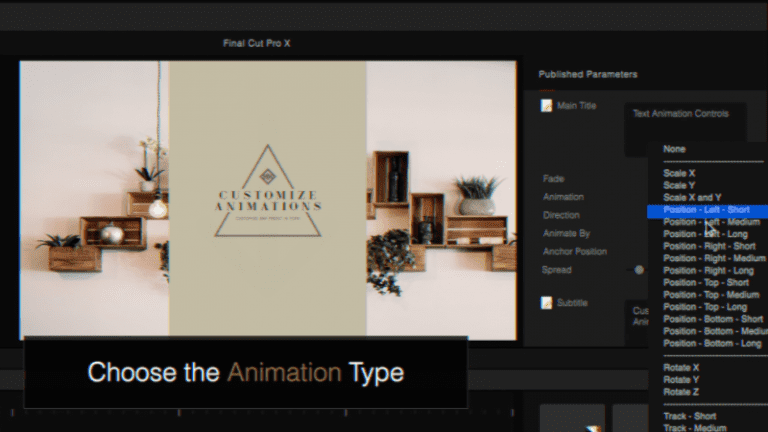Select Position - Top - Medium option

point(711,295)
